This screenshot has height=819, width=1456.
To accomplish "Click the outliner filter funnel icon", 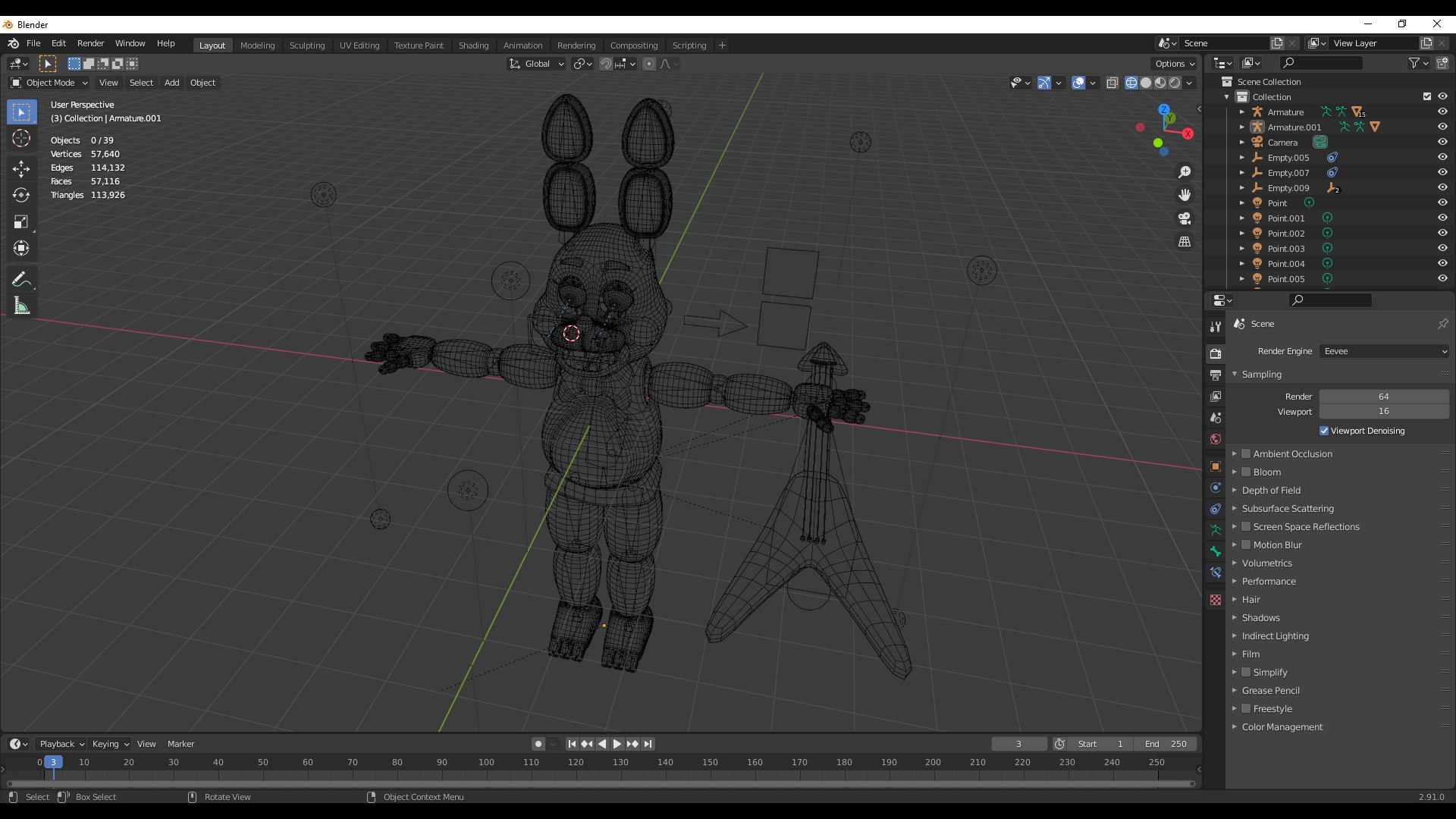I will tap(1414, 63).
